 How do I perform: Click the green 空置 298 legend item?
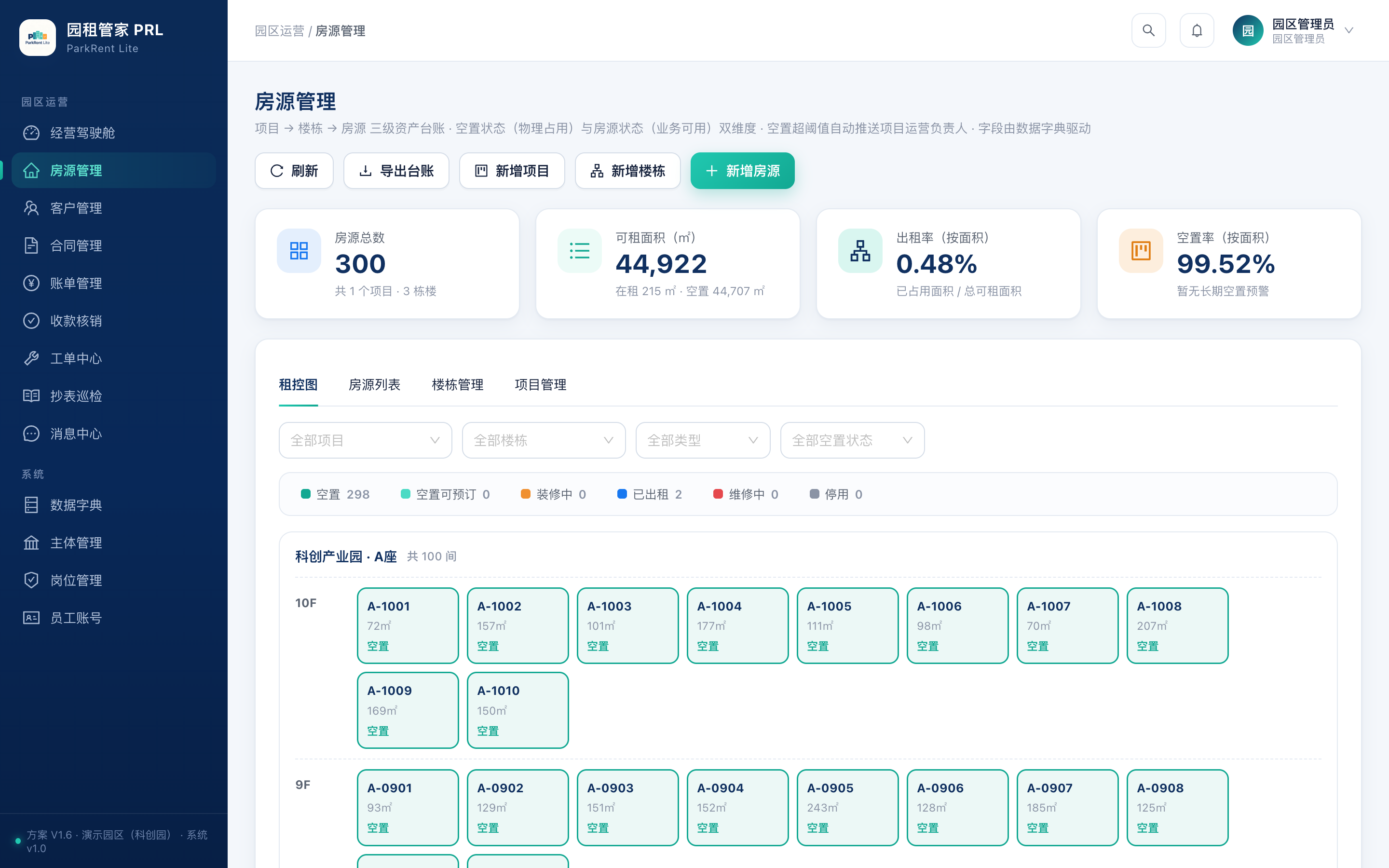click(x=335, y=494)
